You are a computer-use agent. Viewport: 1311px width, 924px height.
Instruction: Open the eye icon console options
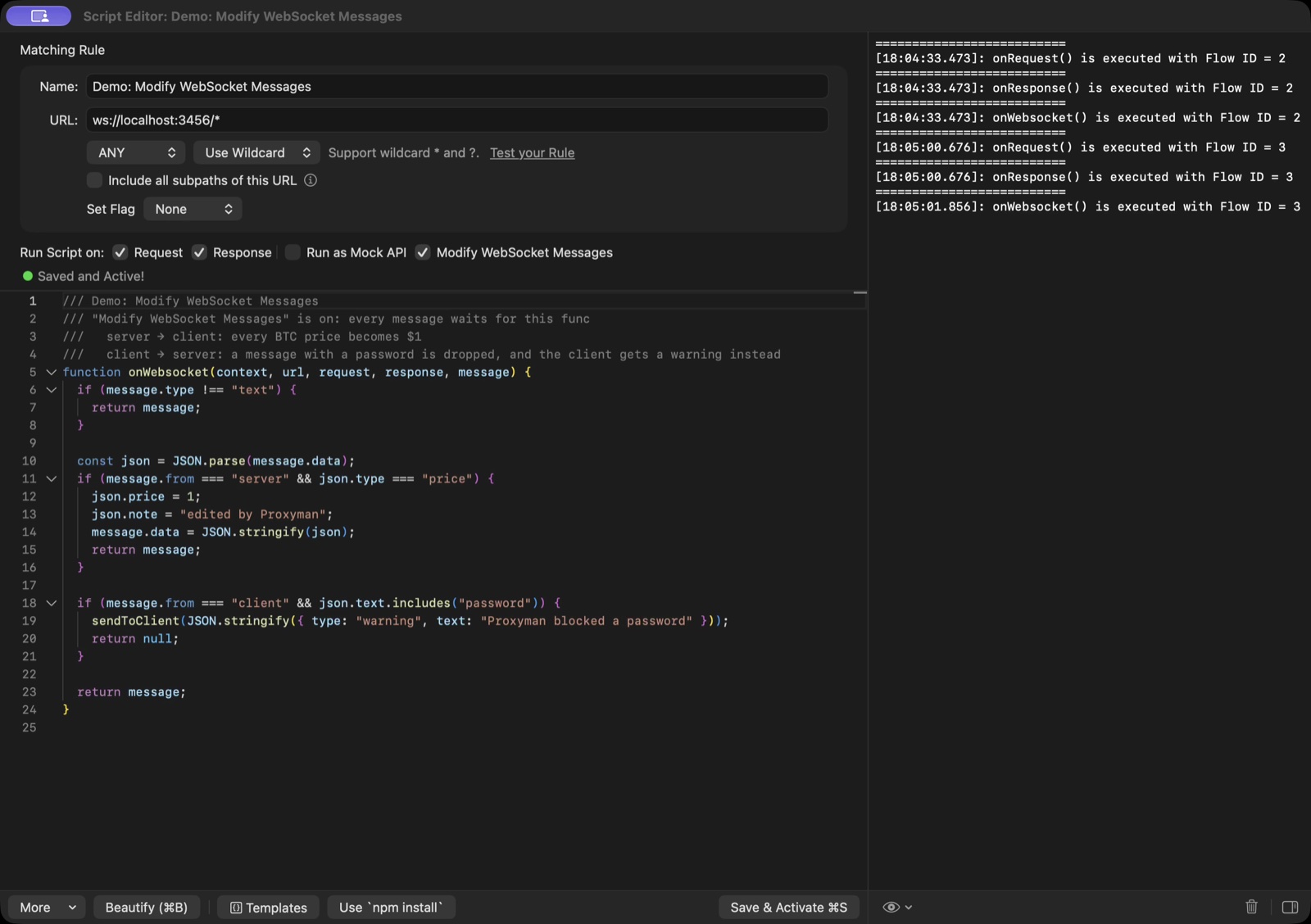click(897, 907)
